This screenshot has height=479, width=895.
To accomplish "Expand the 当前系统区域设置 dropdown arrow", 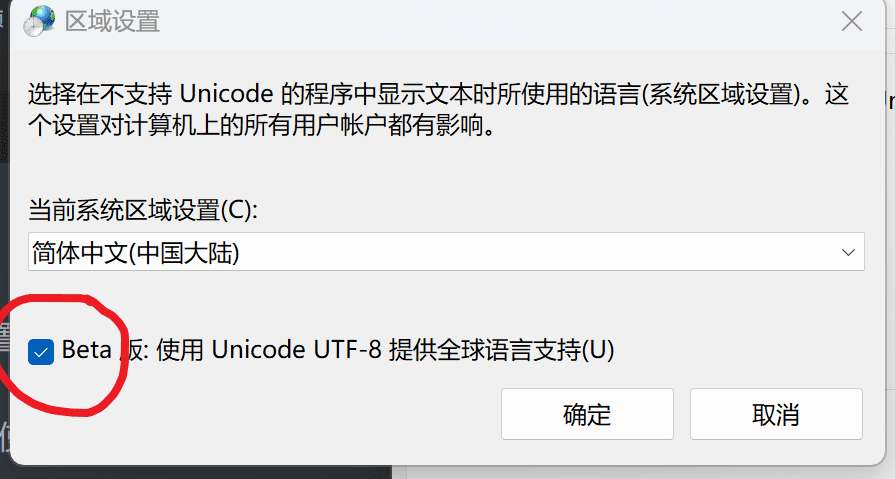I will [x=848, y=252].
